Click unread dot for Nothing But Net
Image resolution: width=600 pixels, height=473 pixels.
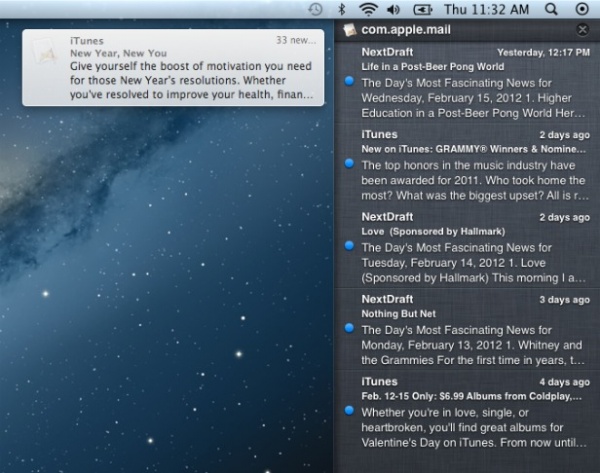[349, 328]
